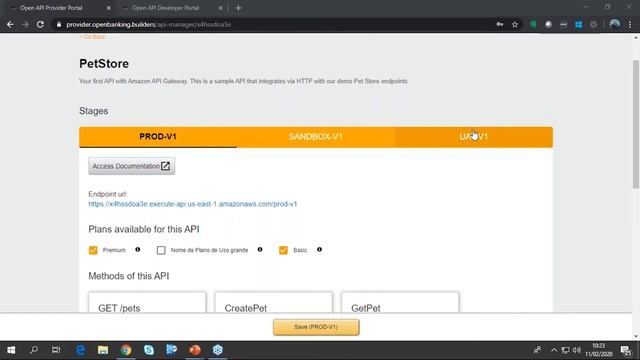
Task: Open a new browser tab with plus icon
Action: tap(238, 8)
